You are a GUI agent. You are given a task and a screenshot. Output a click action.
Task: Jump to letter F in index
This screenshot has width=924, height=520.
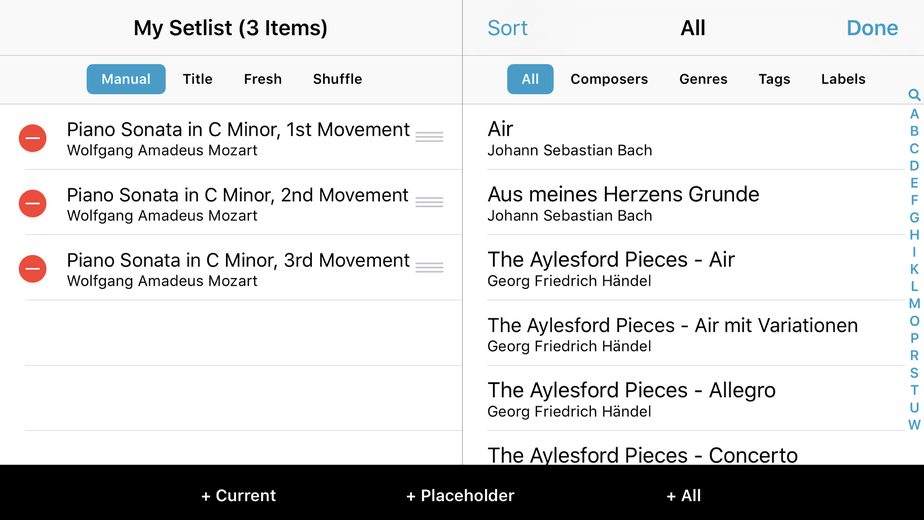[914, 200]
